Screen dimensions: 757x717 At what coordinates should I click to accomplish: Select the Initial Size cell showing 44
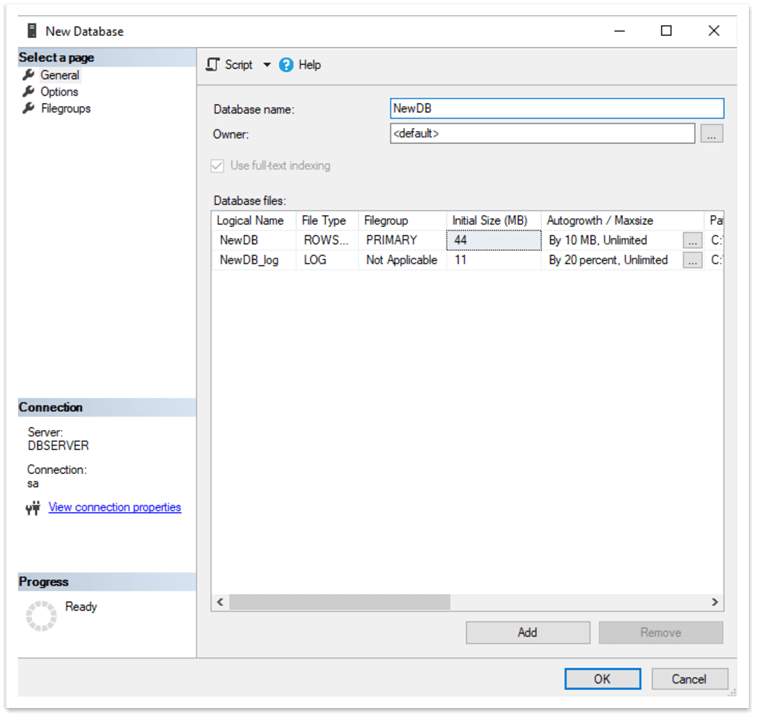493,240
